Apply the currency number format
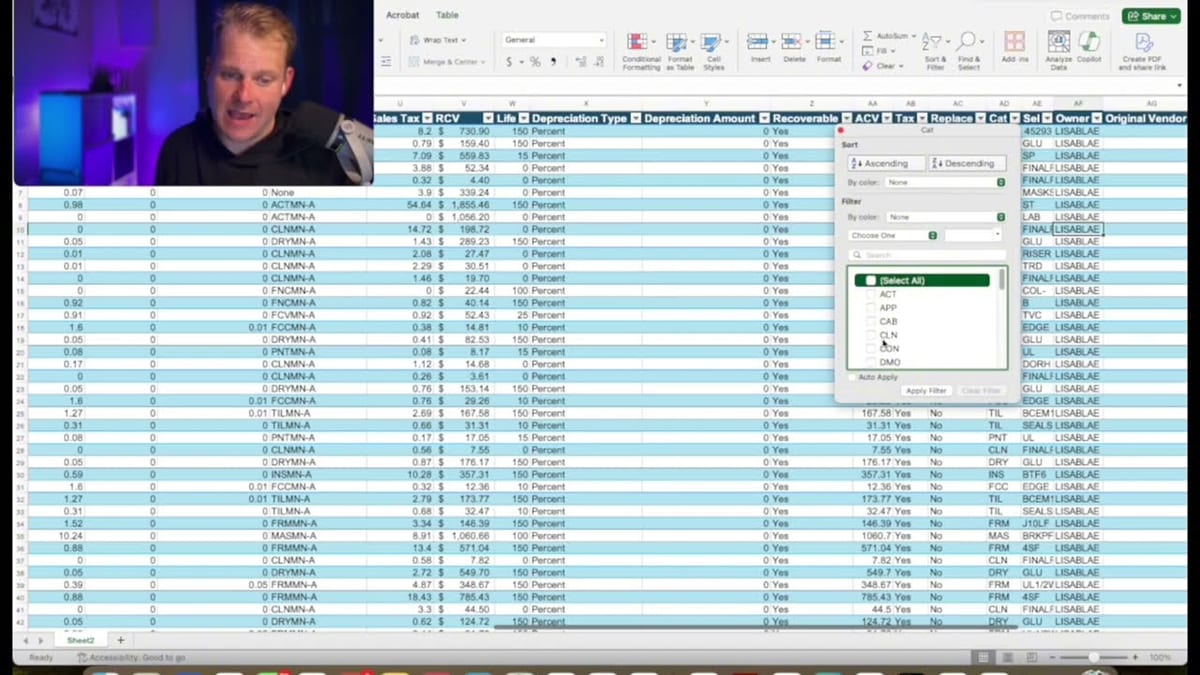This screenshot has height=675, width=1200. 509,62
